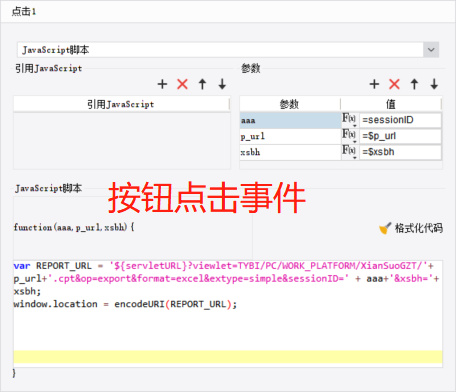Open formula type selector for p_url parameter
This screenshot has width=456, height=392.
click(x=349, y=136)
